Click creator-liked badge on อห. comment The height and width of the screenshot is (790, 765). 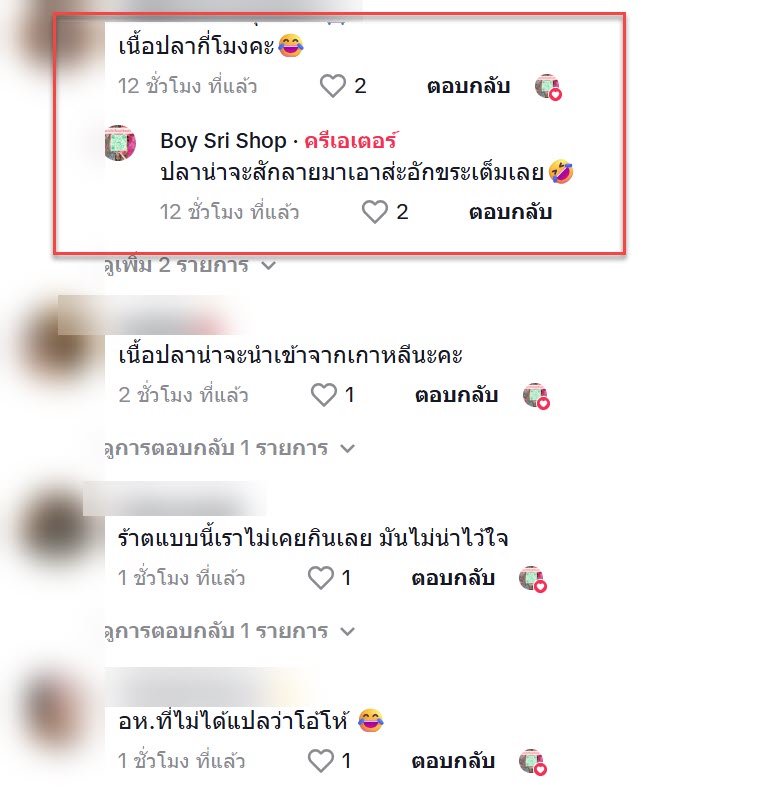(533, 762)
